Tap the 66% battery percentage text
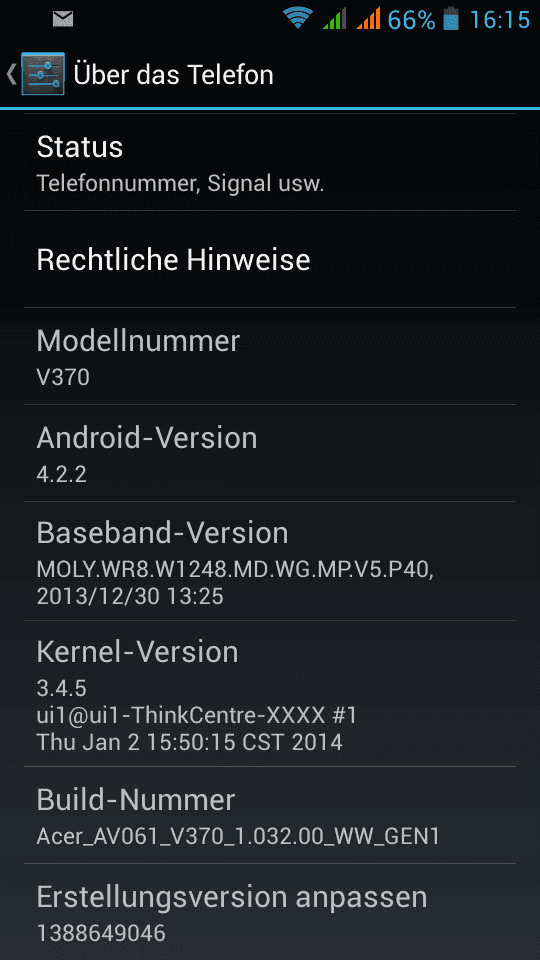The width and height of the screenshot is (540, 960). 411,20
